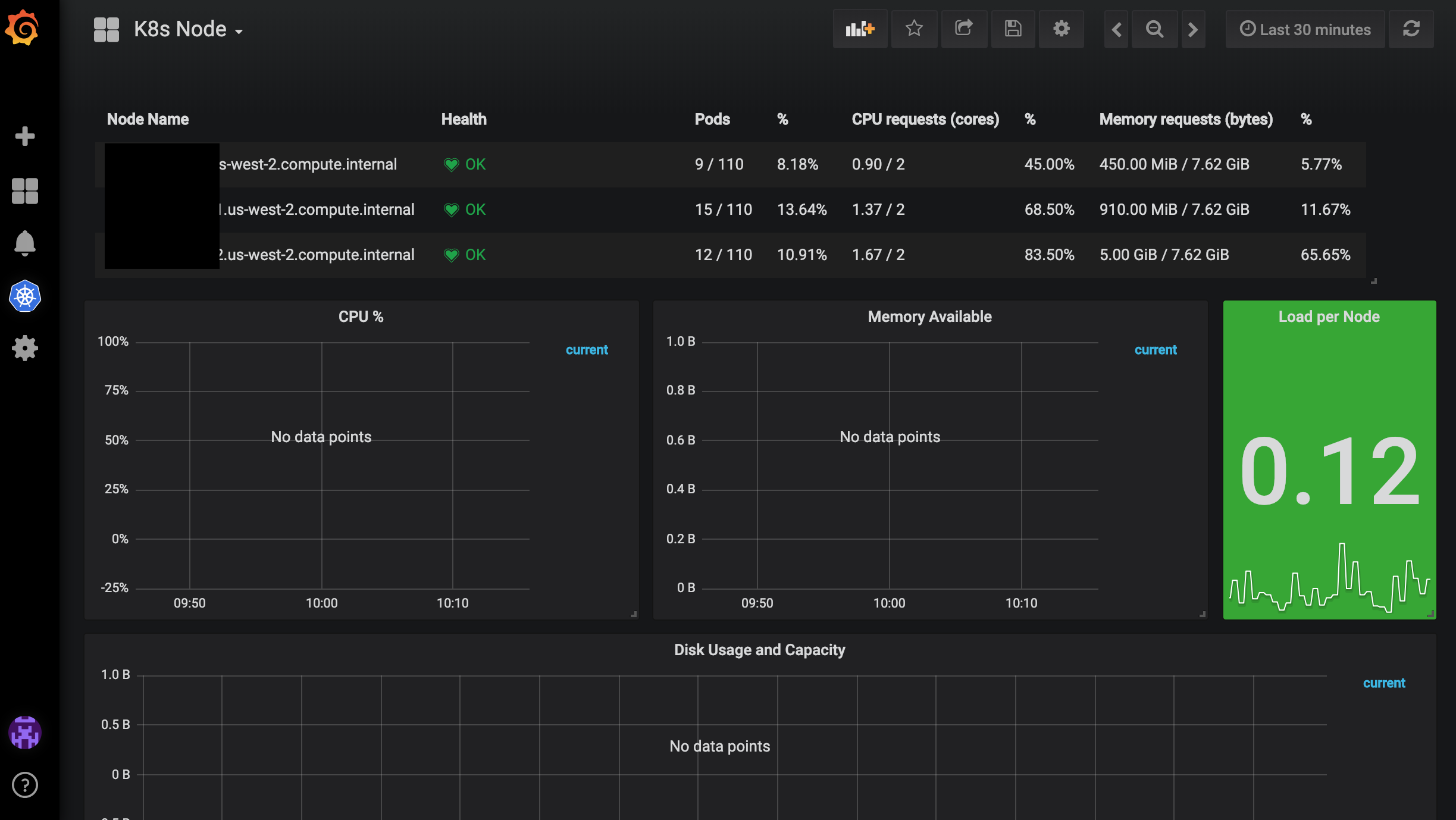Star this dashboard as favorite
Screen dimensions: 1456x820
pos(914,29)
